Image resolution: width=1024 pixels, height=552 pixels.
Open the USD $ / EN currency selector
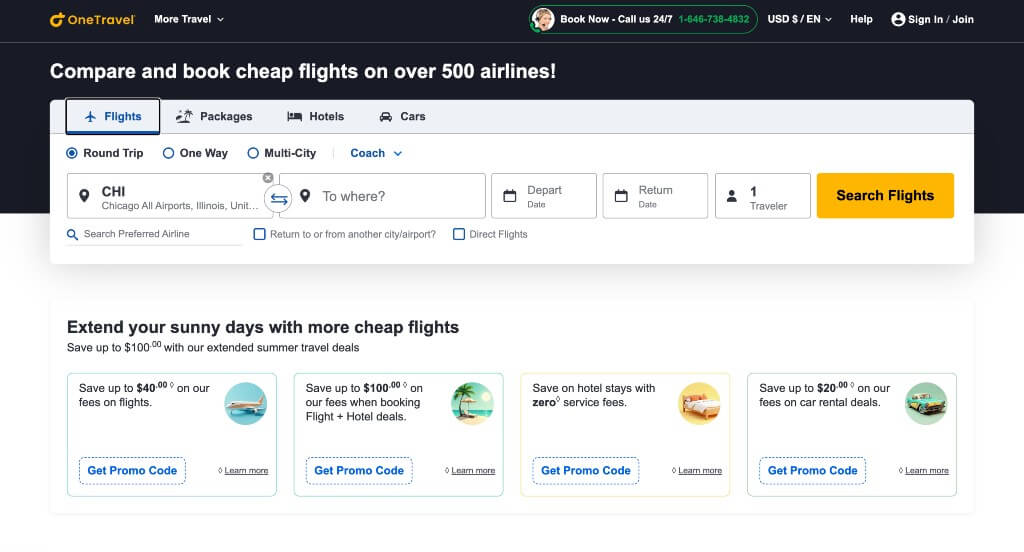tap(799, 20)
